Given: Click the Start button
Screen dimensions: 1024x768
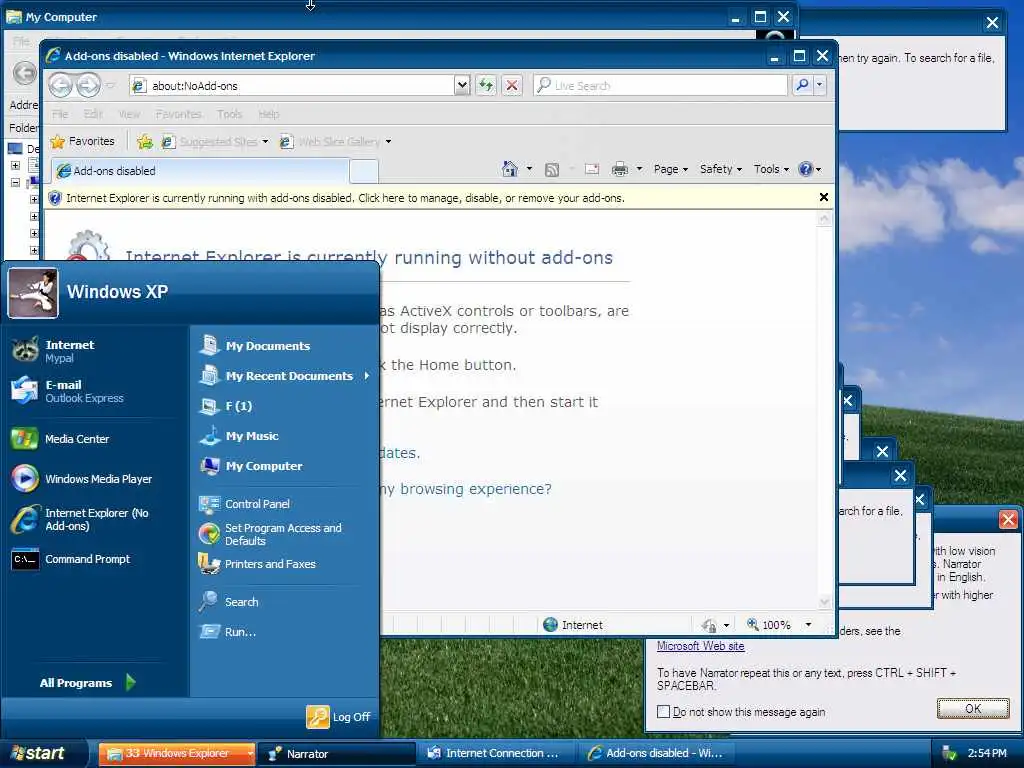Looking at the screenshot, I should [43, 753].
